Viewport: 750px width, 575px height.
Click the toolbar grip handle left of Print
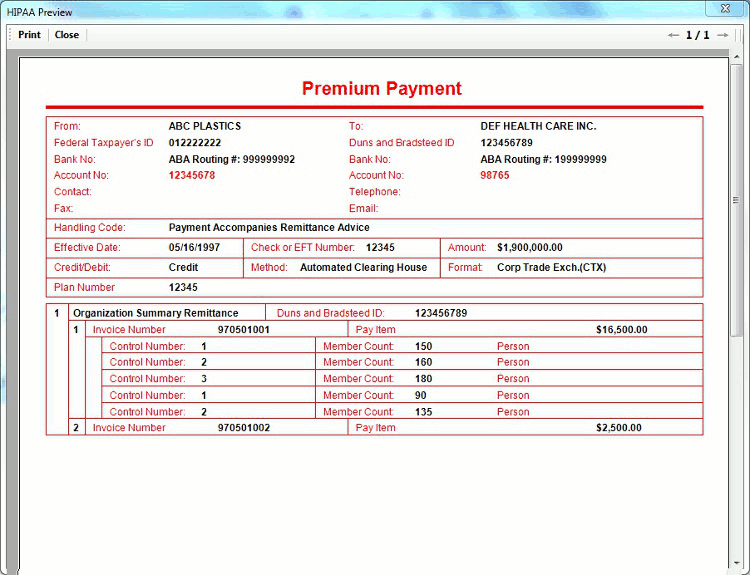click(x=10, y=35)
